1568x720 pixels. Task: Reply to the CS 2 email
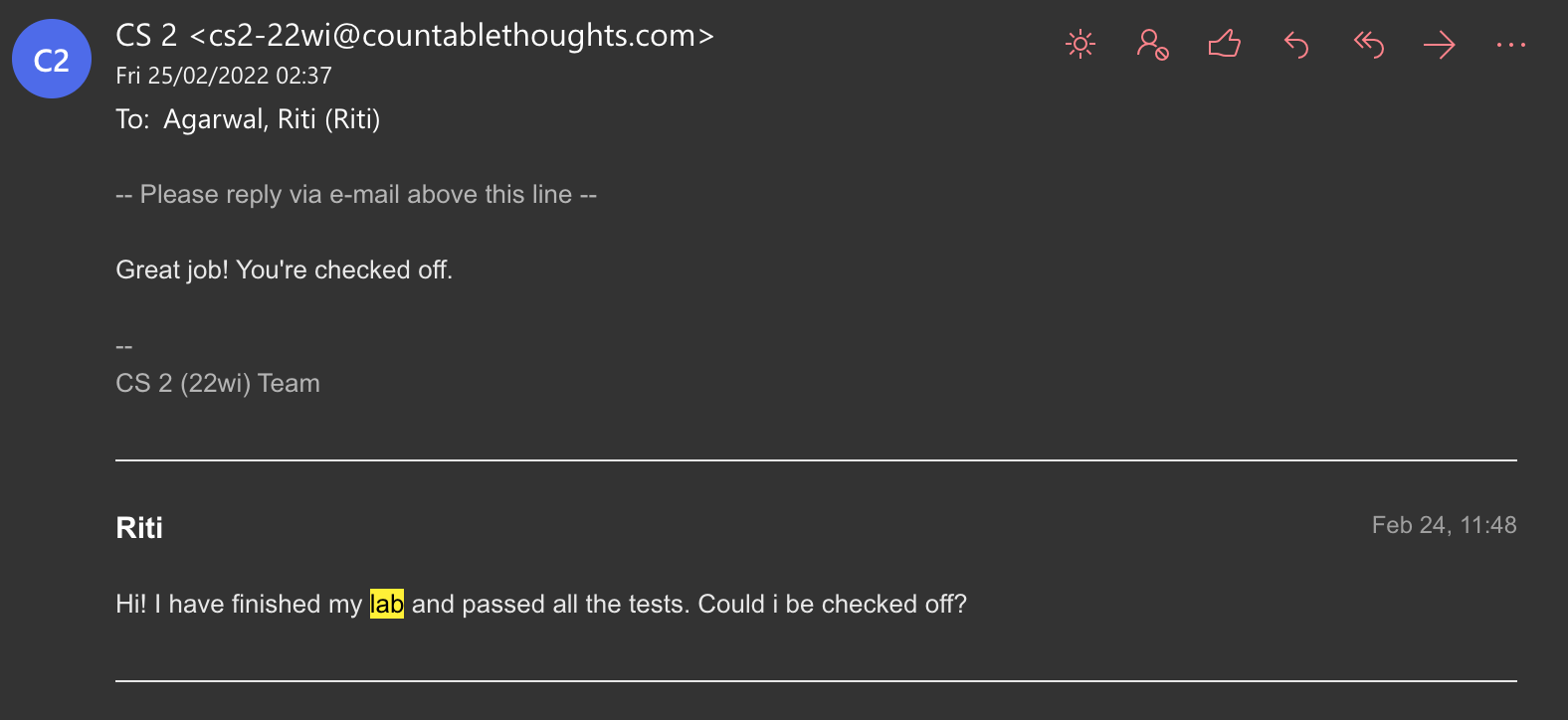click(1295, 45)
